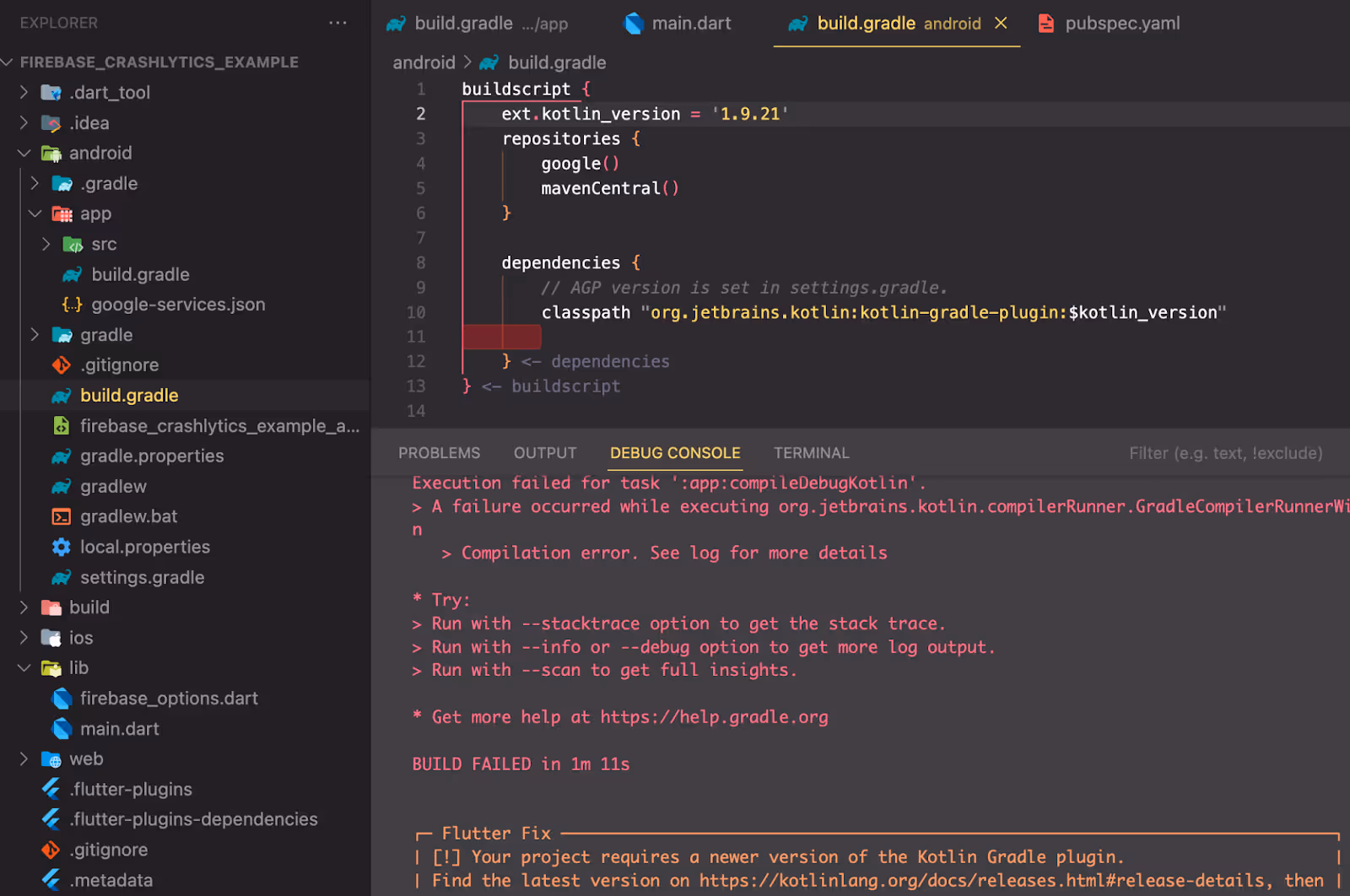1350x896 pixels.
Task: Click line number 11 in editor gutter
Action: pyautogui.click(x=416, y=337)
